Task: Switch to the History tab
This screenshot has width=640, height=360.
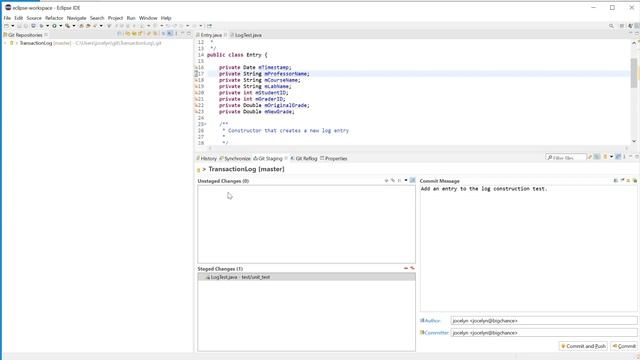Action: 206,158
